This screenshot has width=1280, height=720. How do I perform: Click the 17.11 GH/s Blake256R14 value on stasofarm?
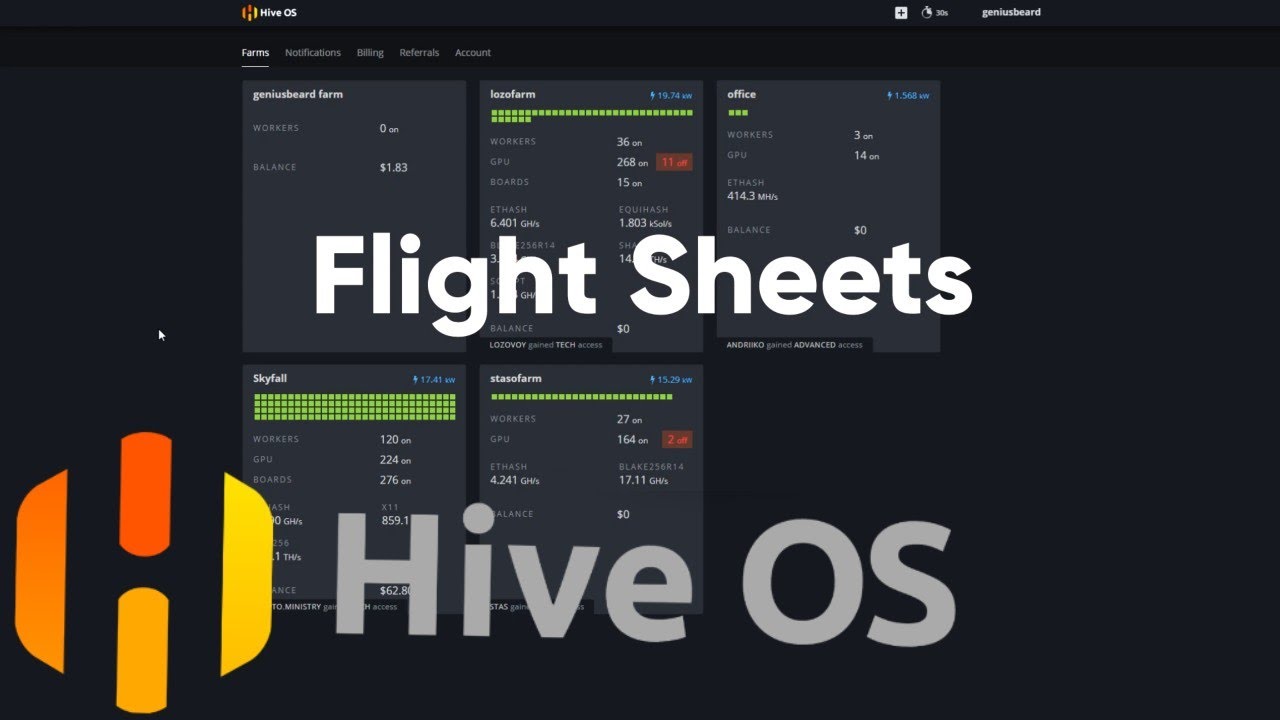tap(643, 481)
